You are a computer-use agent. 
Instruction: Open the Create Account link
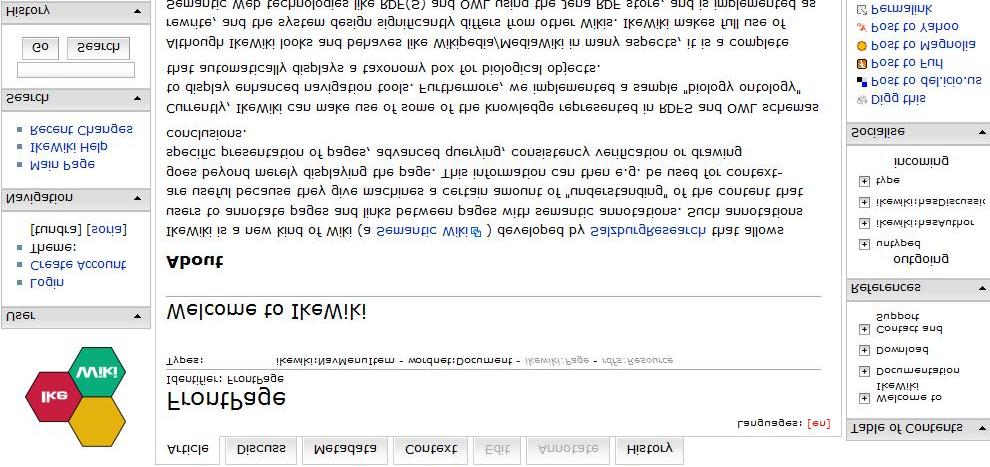(x=78, y=265)
